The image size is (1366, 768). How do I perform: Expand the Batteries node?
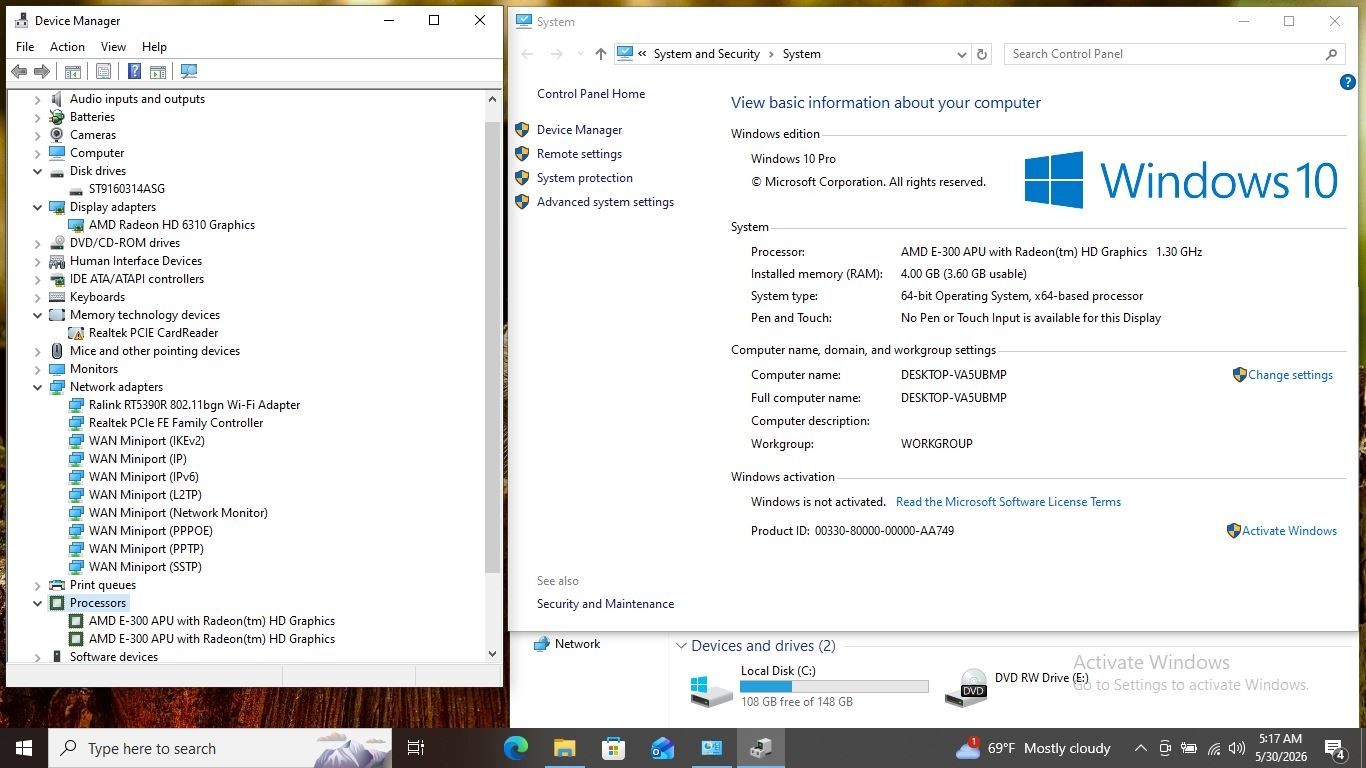point(38,117)
